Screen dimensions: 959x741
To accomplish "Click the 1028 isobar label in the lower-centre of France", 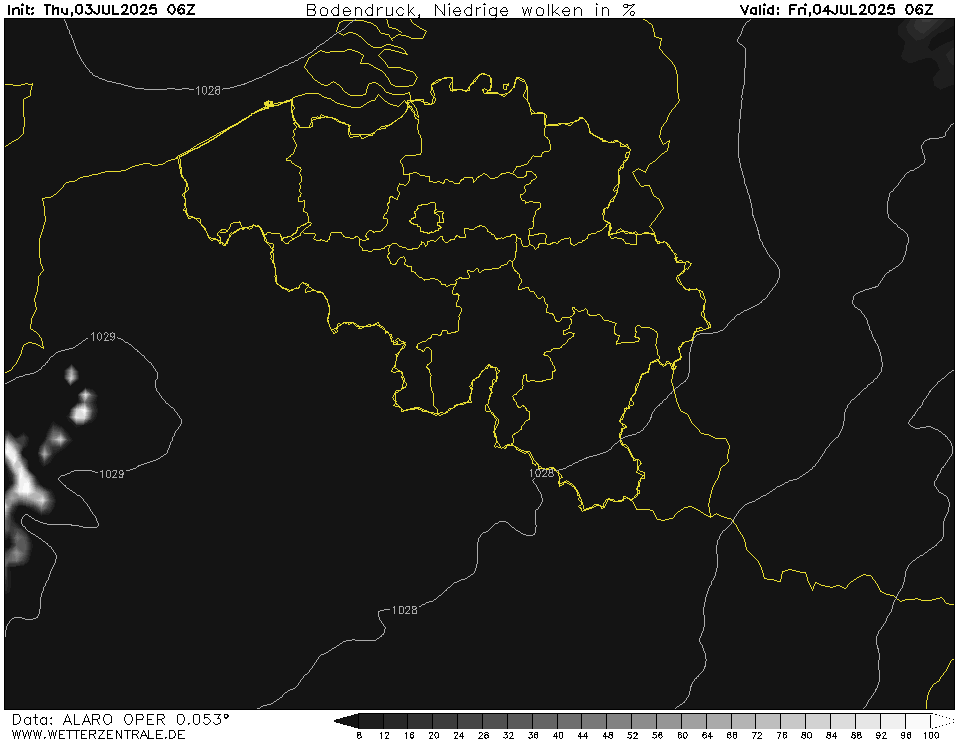I will coord(404,610).
